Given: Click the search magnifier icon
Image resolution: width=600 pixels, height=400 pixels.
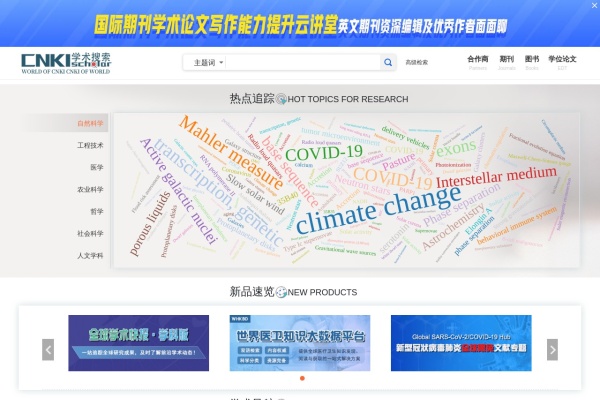Looking at the screenshot, I should point(388,62).
